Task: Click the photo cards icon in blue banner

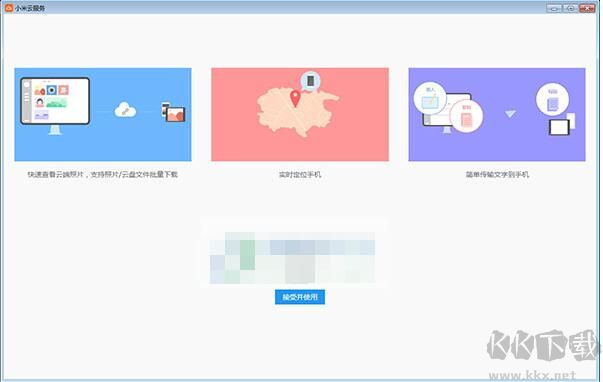Action: (173, 112)
